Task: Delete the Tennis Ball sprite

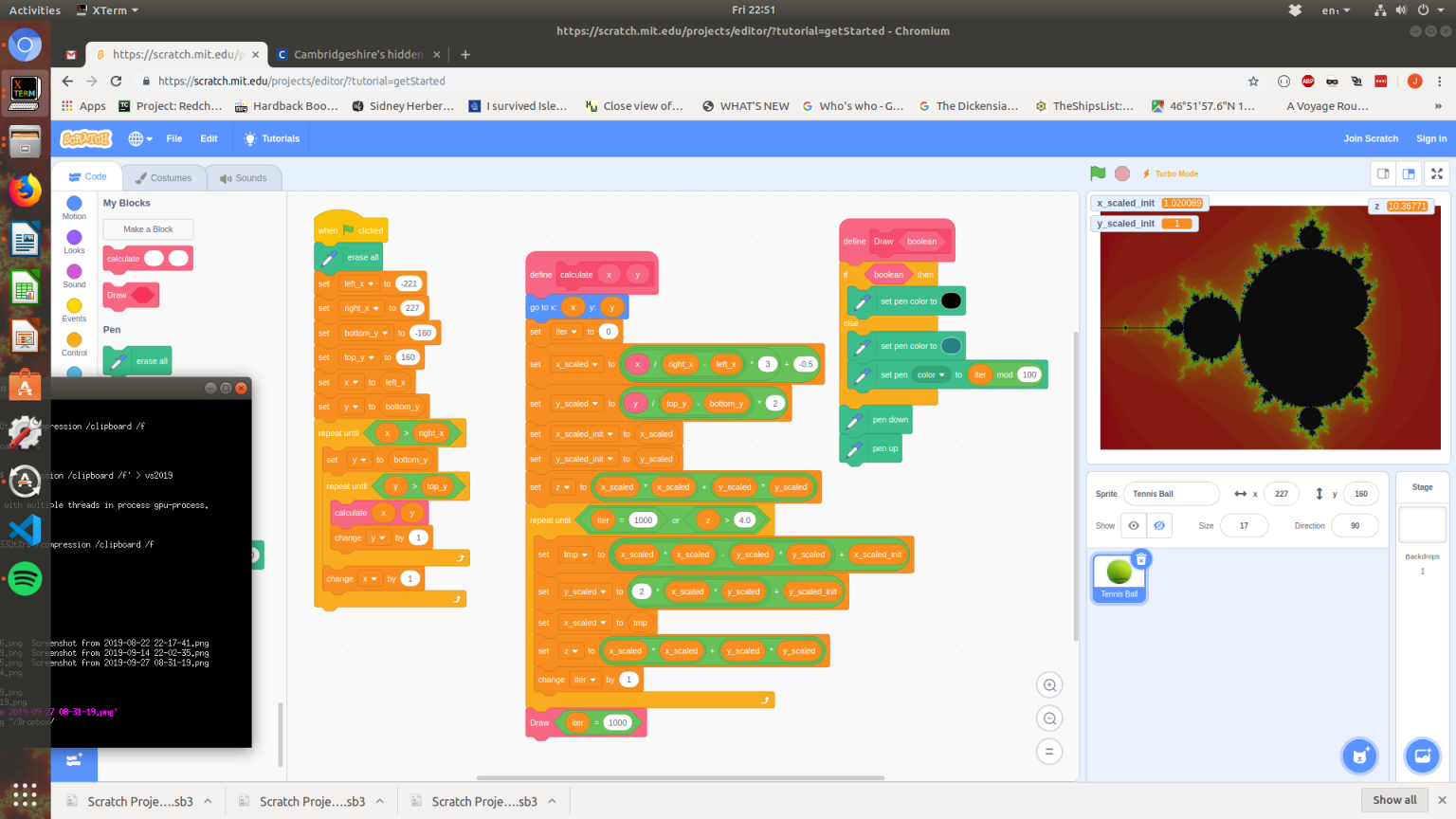Action: click(1141, 559)
